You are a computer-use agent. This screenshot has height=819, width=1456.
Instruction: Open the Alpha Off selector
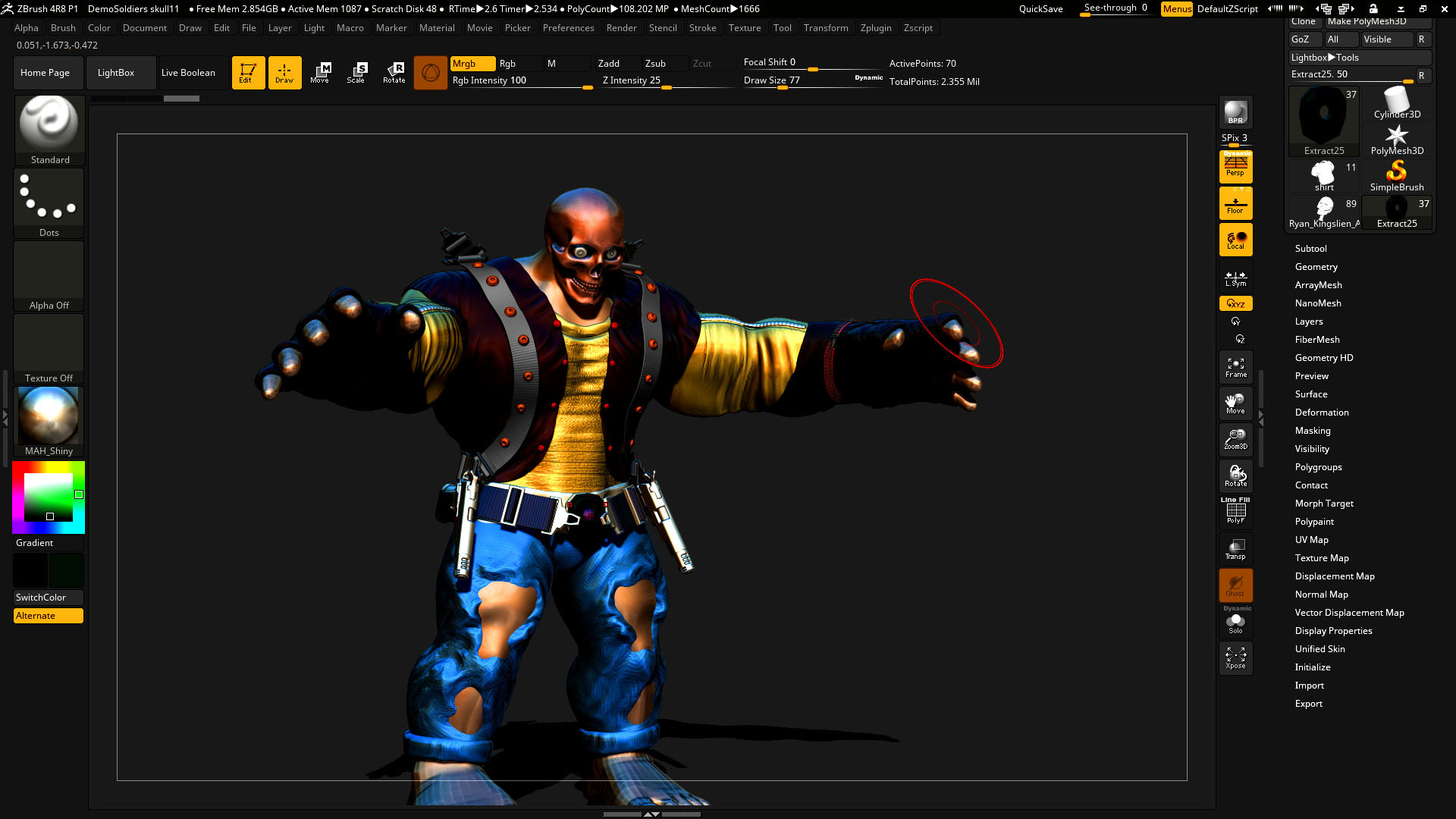pyautogui.click(x=49, y=276)
